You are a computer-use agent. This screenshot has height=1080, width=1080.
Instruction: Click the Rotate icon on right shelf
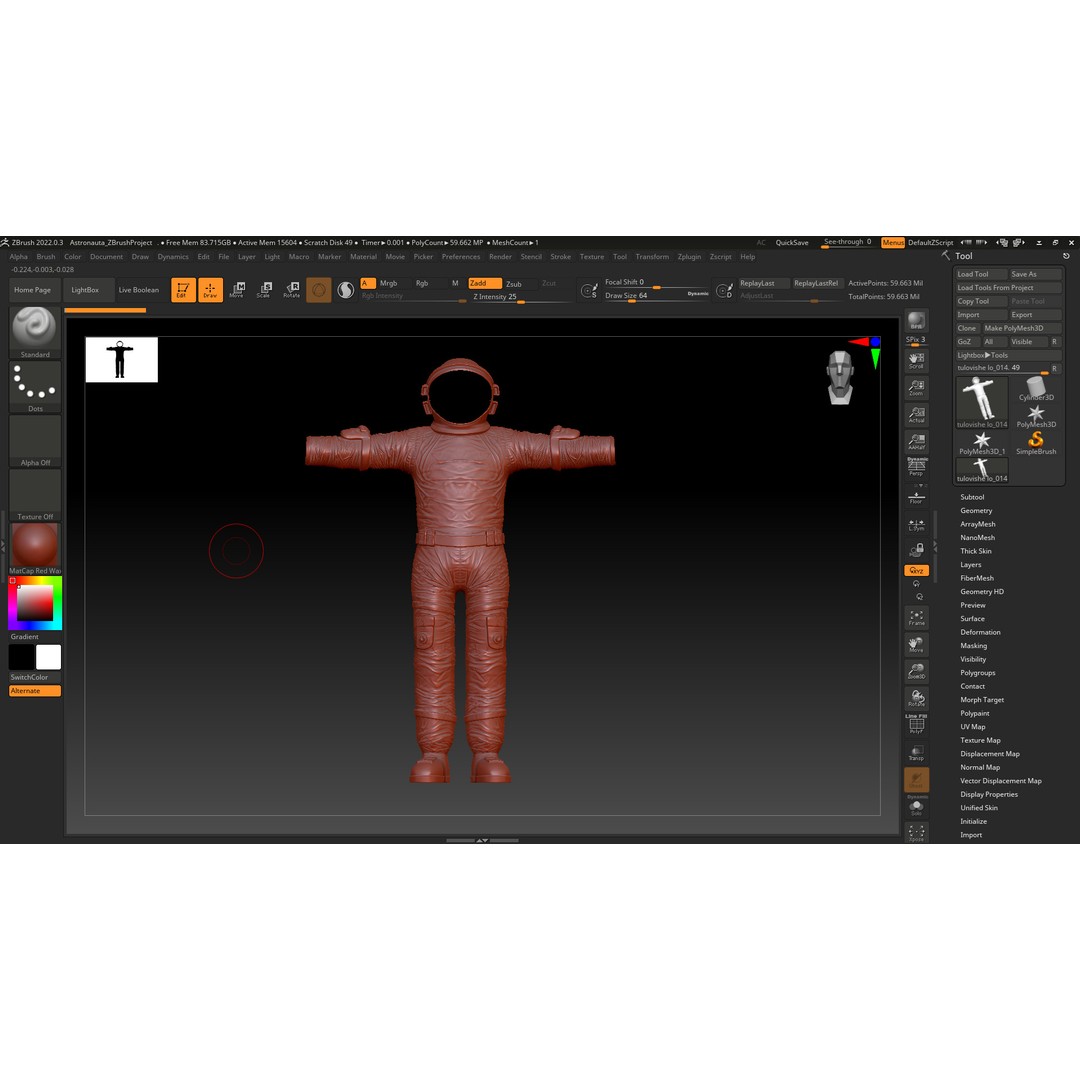point(916,698)
